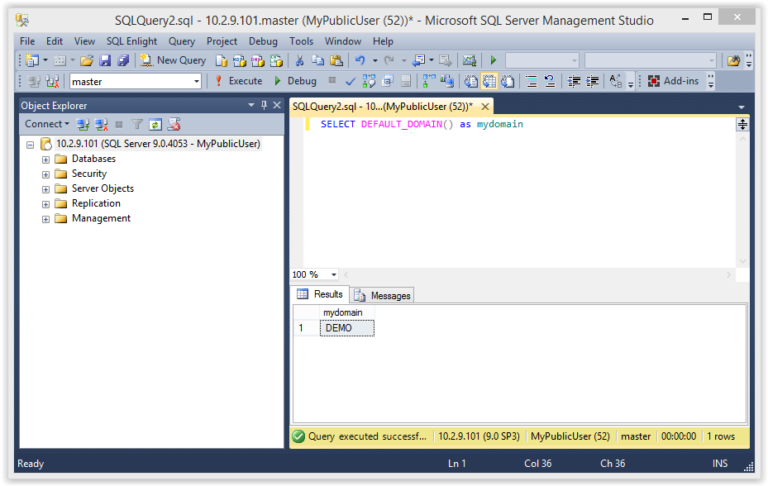Close the Object Explorer panel
Viewport: 768px width, 486px height.
[277, 105]
